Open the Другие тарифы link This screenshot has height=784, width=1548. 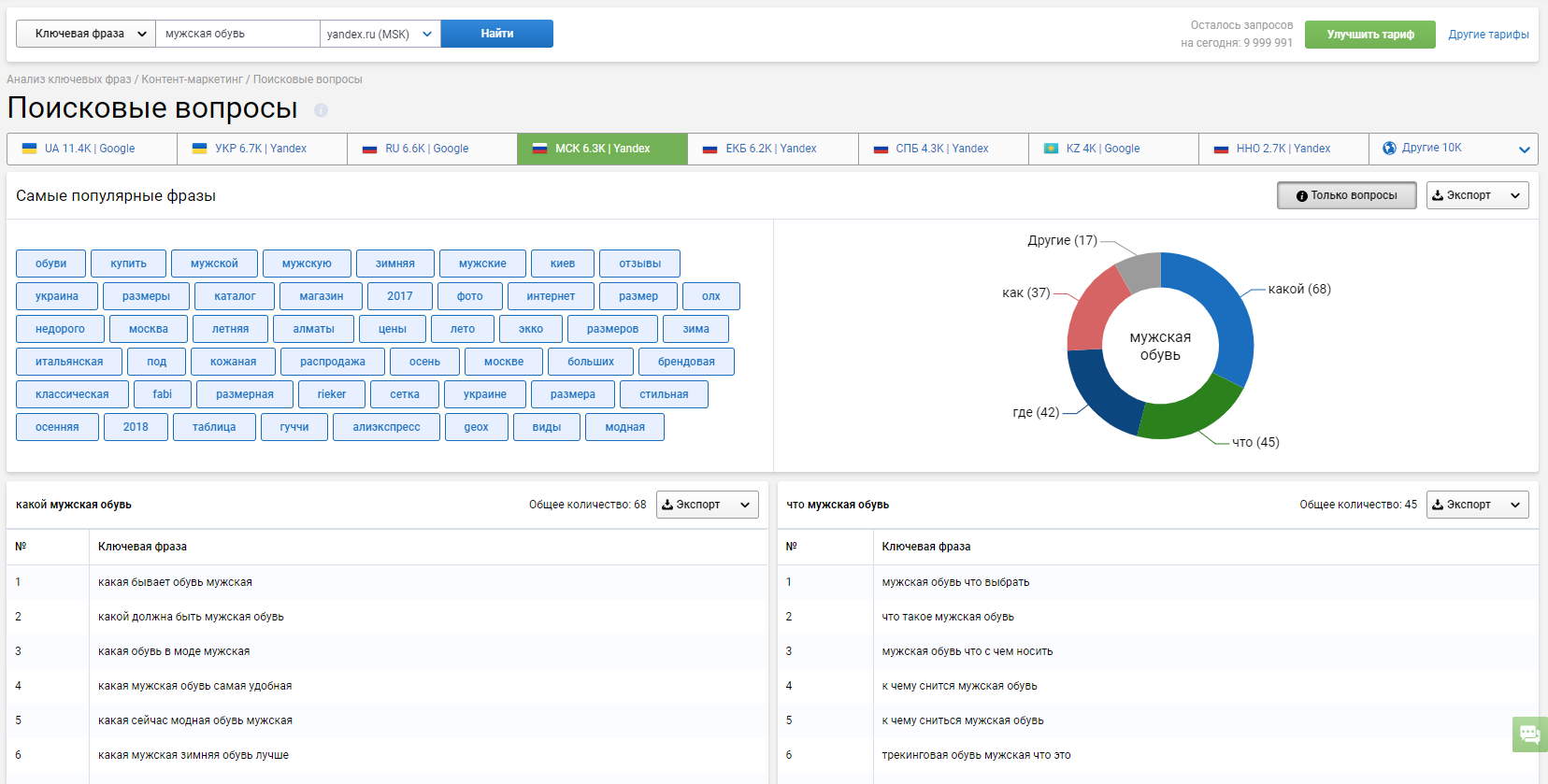click(1488, 35)
